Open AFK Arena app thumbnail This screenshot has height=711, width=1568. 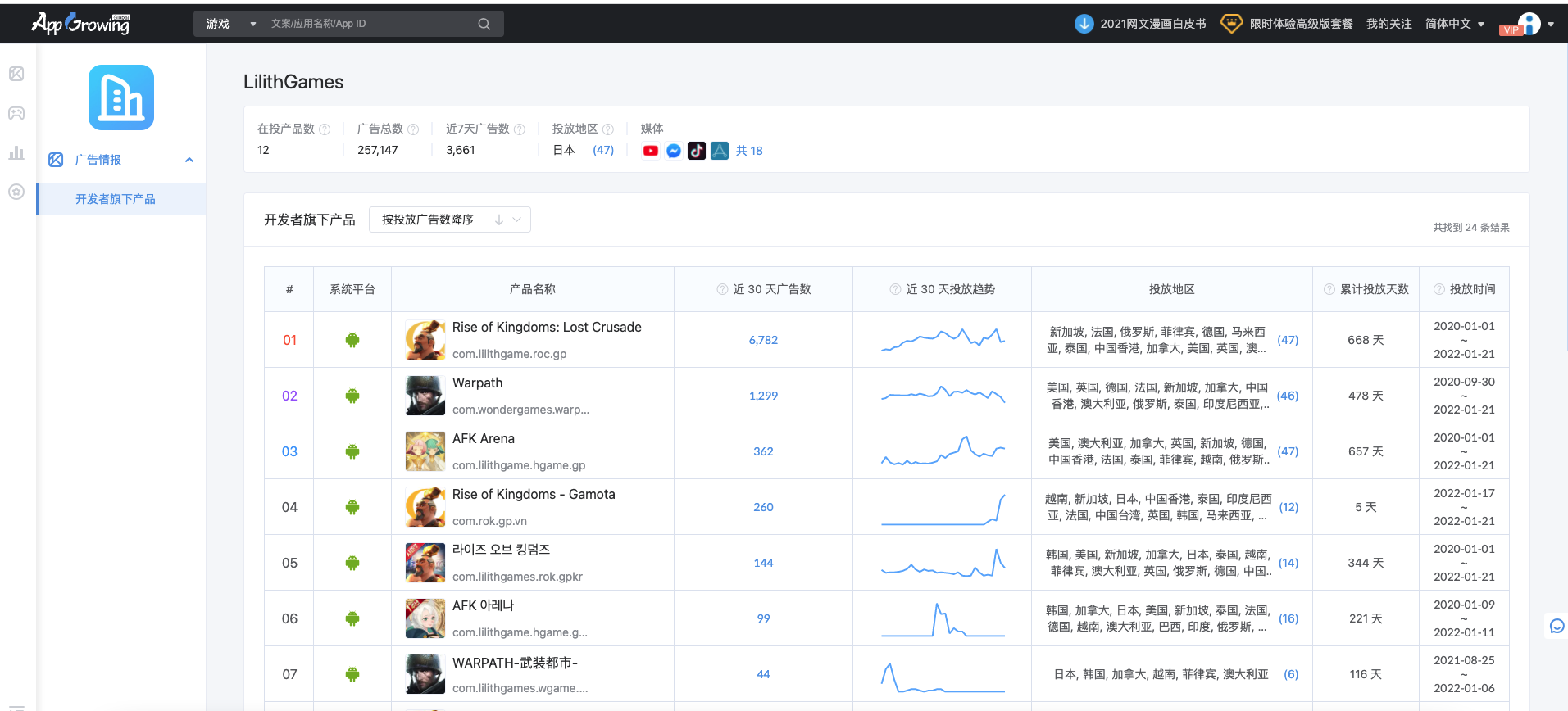(x=425, y=451)
